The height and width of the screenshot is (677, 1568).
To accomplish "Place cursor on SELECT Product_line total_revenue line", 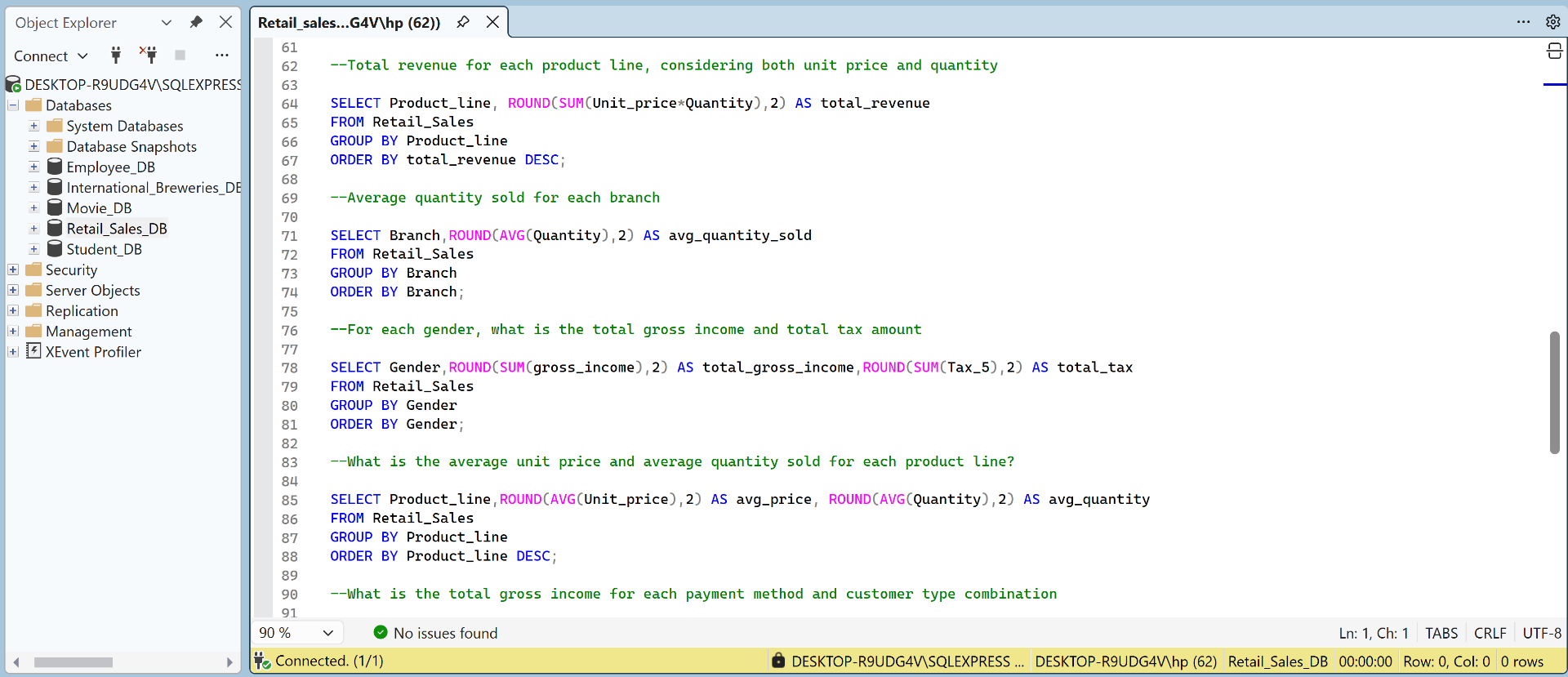I will [x=630, y=103].
